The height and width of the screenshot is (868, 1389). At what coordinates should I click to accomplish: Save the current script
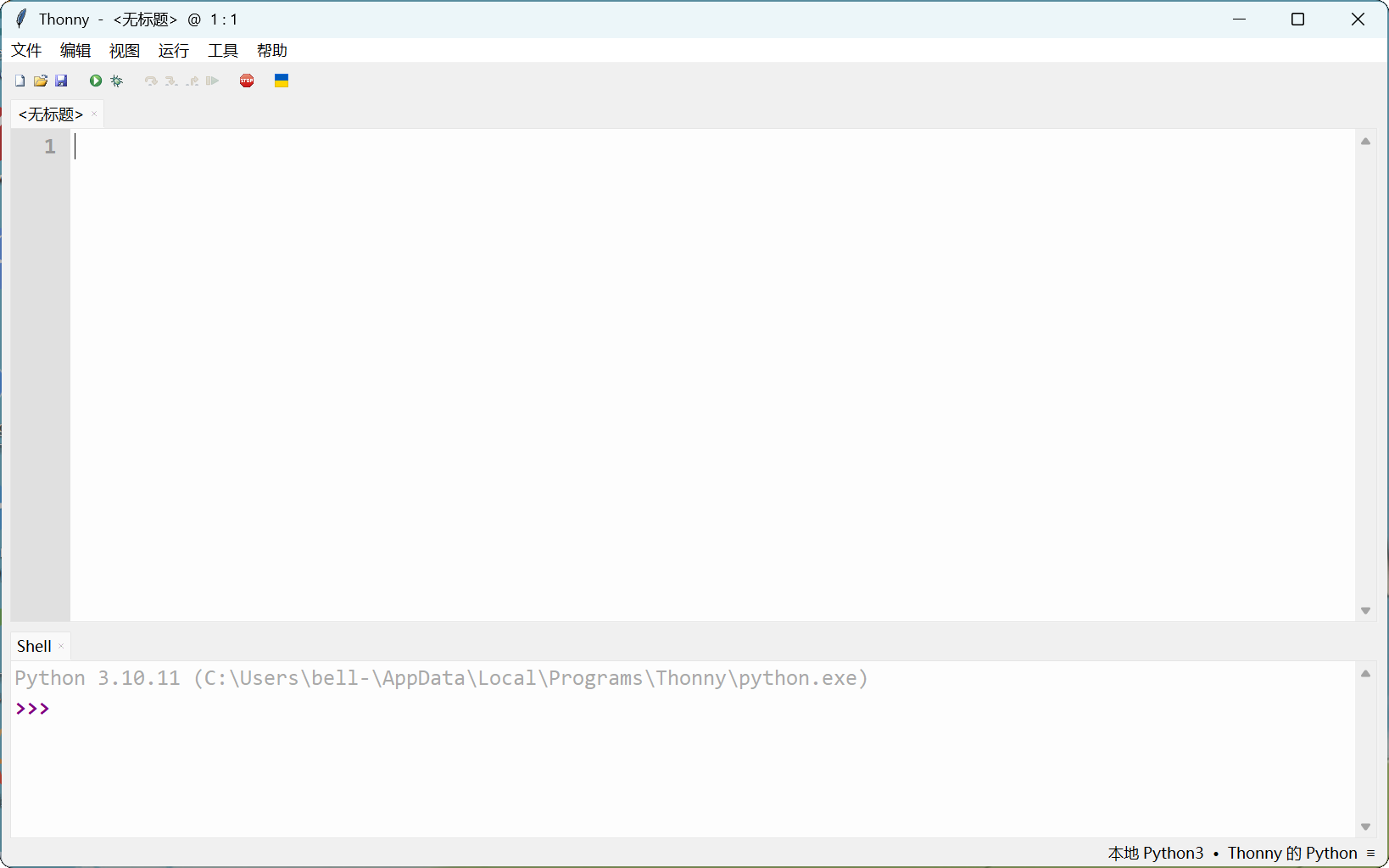tap(61, 81)
